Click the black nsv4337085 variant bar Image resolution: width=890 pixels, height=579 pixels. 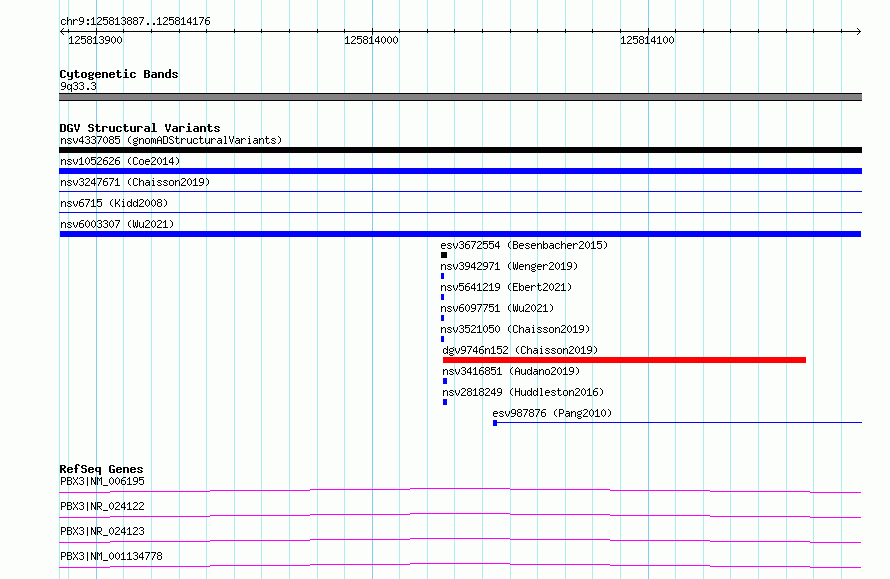(460, 150)
